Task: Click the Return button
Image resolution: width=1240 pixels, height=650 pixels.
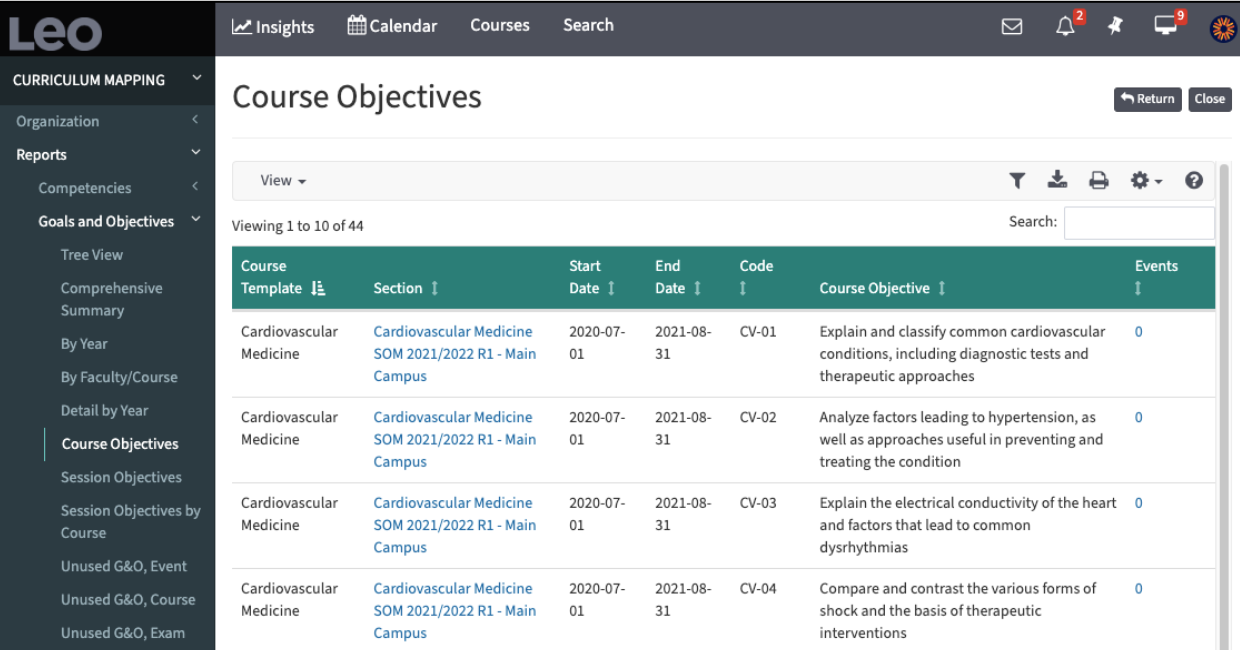Action: pyautogui.click(x=1147, y=99)
